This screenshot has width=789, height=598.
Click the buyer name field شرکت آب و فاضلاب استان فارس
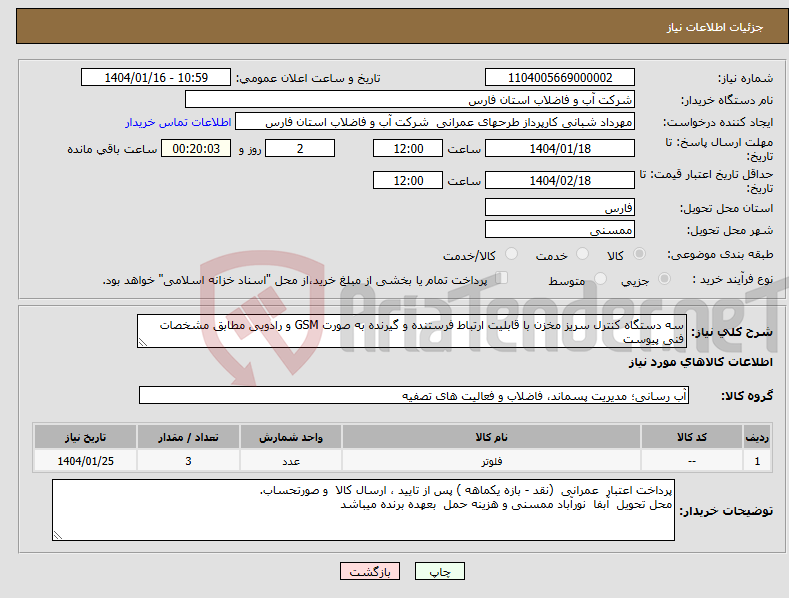(410, 99)
